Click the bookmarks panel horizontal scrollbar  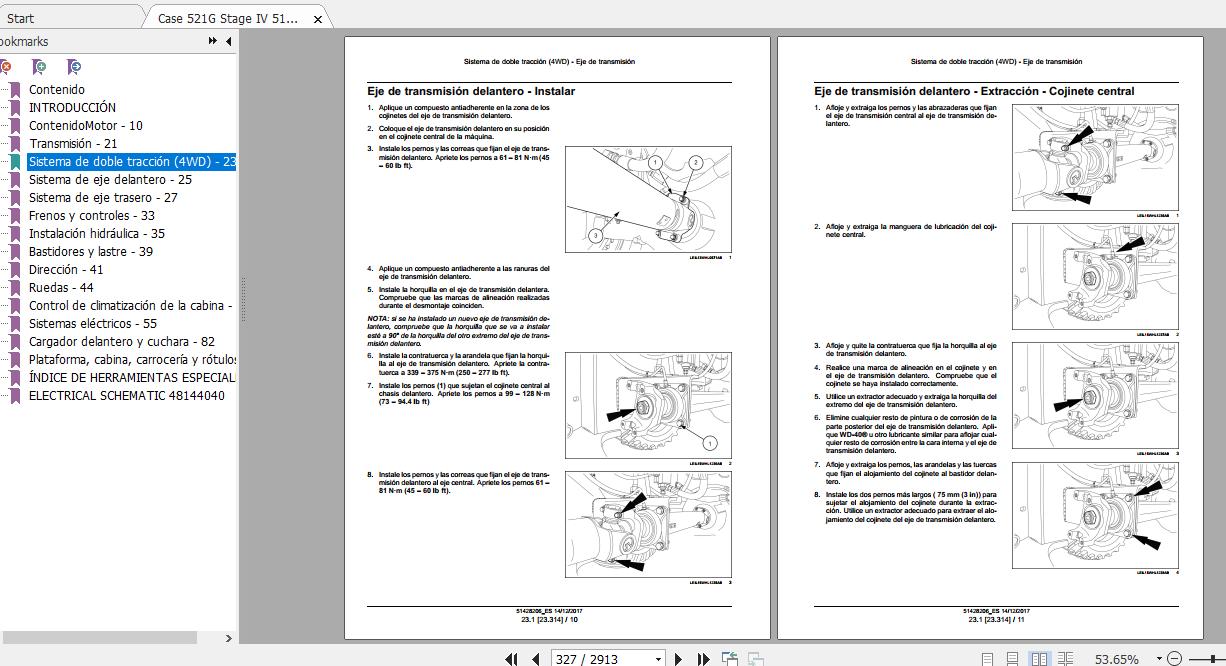coord(100,637)
